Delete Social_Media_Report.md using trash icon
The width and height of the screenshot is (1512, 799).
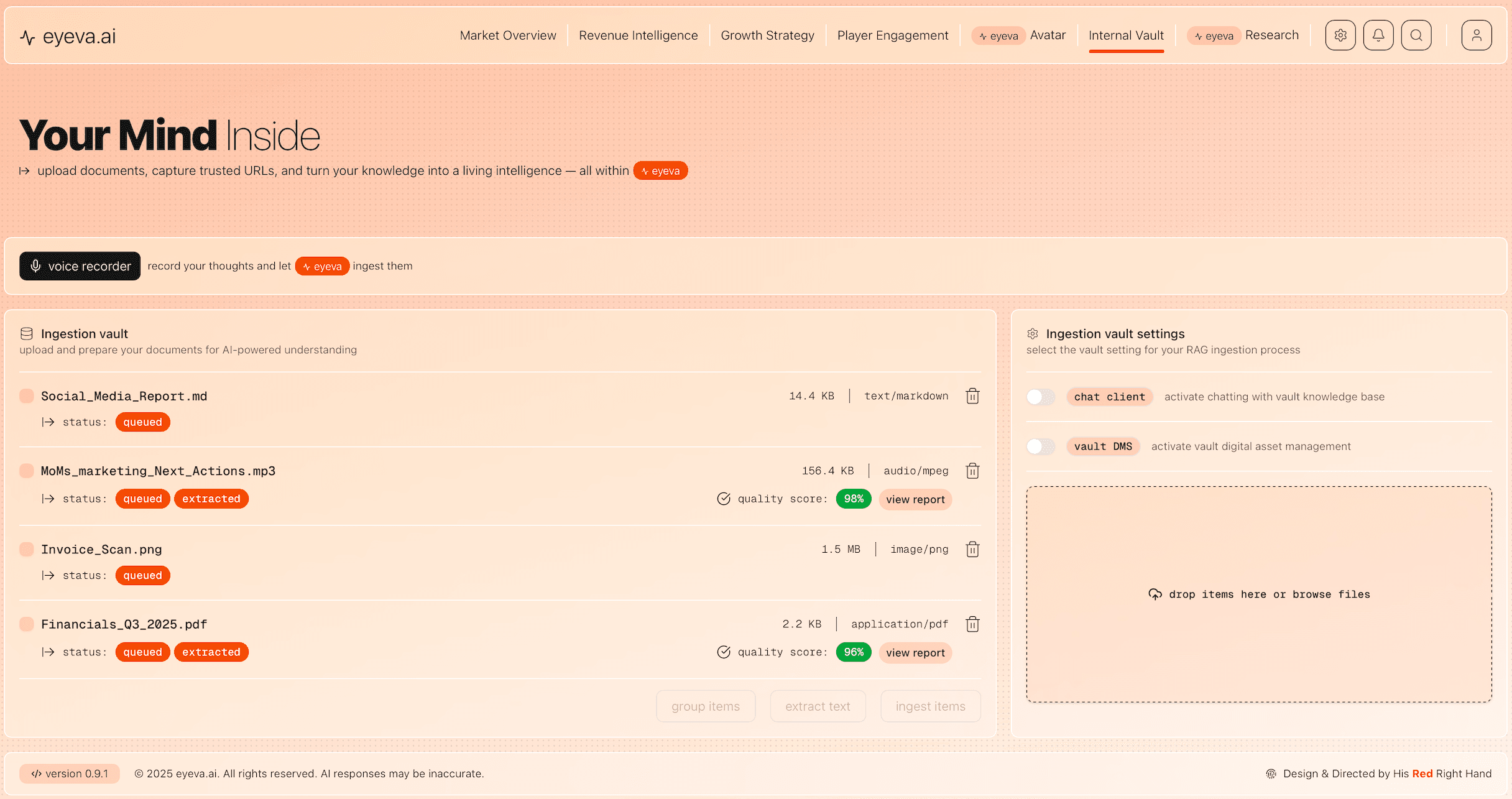tap(972, 395)
